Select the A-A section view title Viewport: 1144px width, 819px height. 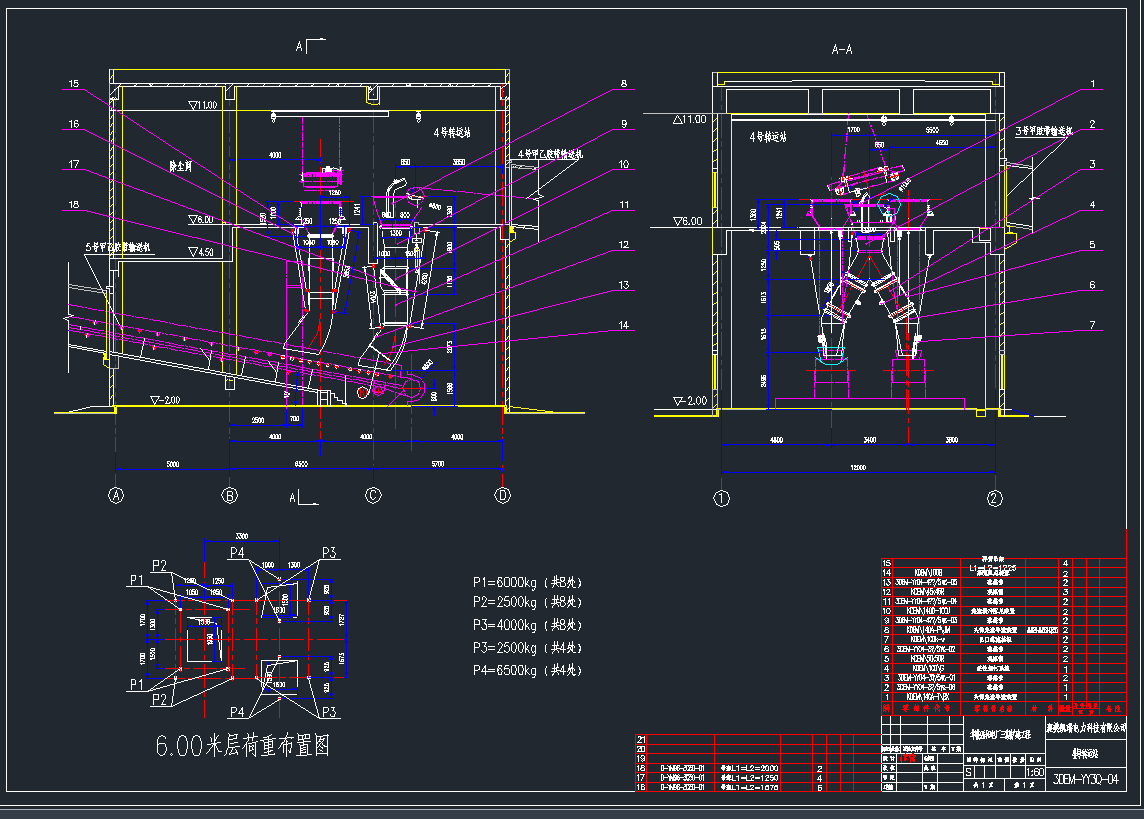coord(842,49)
